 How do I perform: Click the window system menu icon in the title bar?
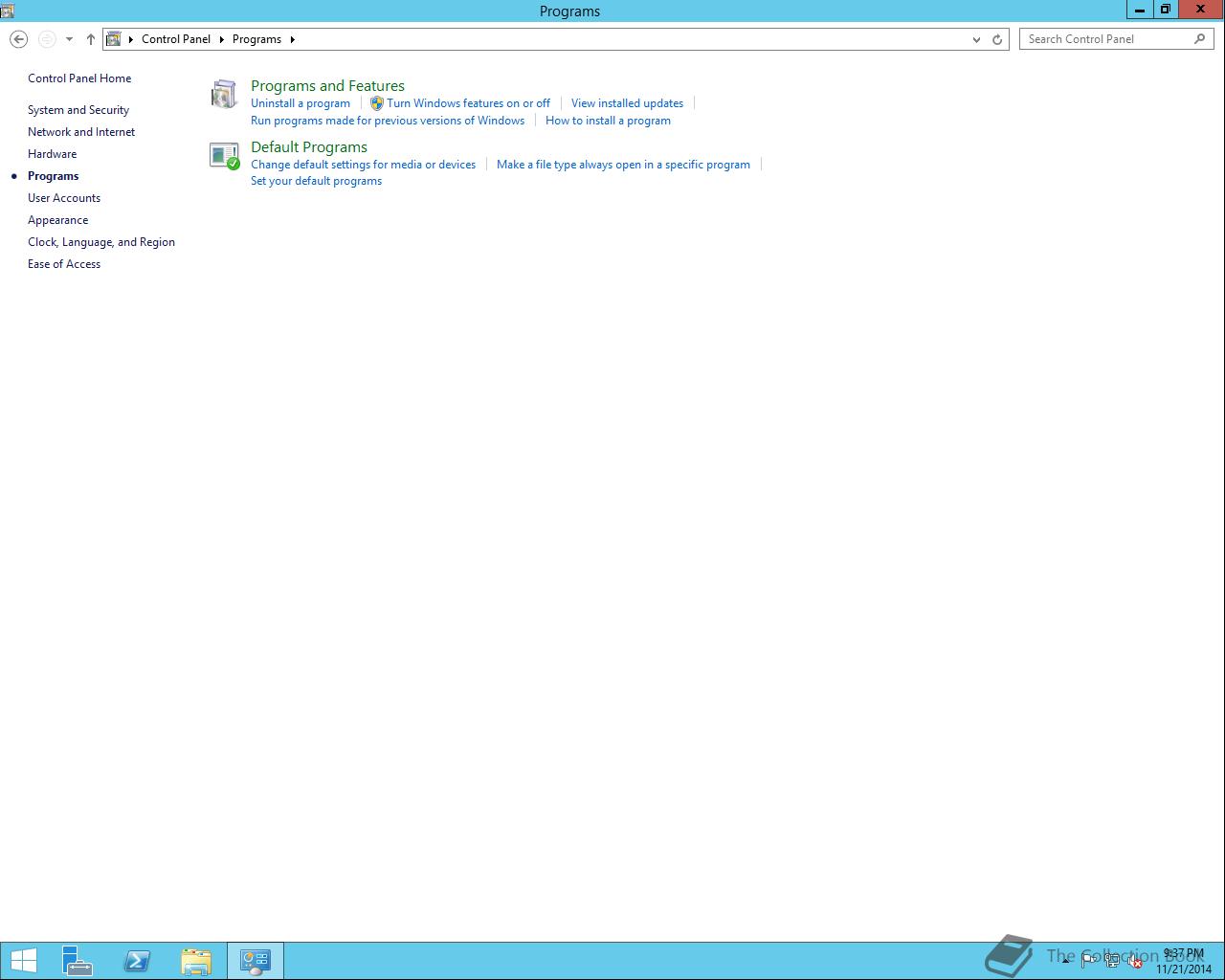click(8, 11)
